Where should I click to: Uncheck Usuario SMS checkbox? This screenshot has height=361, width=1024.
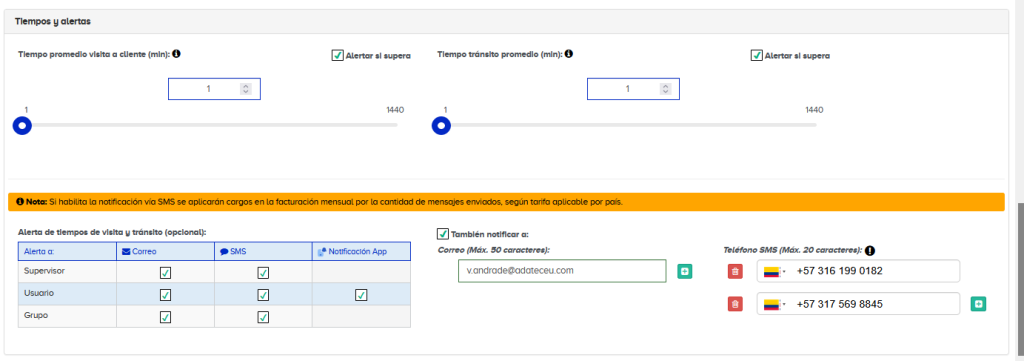263,295
